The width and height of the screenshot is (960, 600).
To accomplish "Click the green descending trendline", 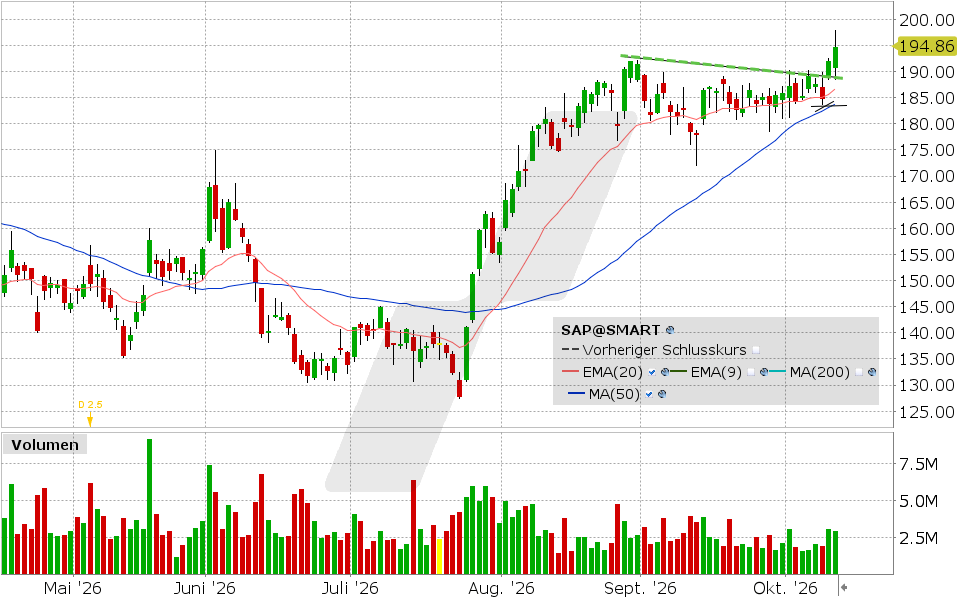I will point(731,67).
